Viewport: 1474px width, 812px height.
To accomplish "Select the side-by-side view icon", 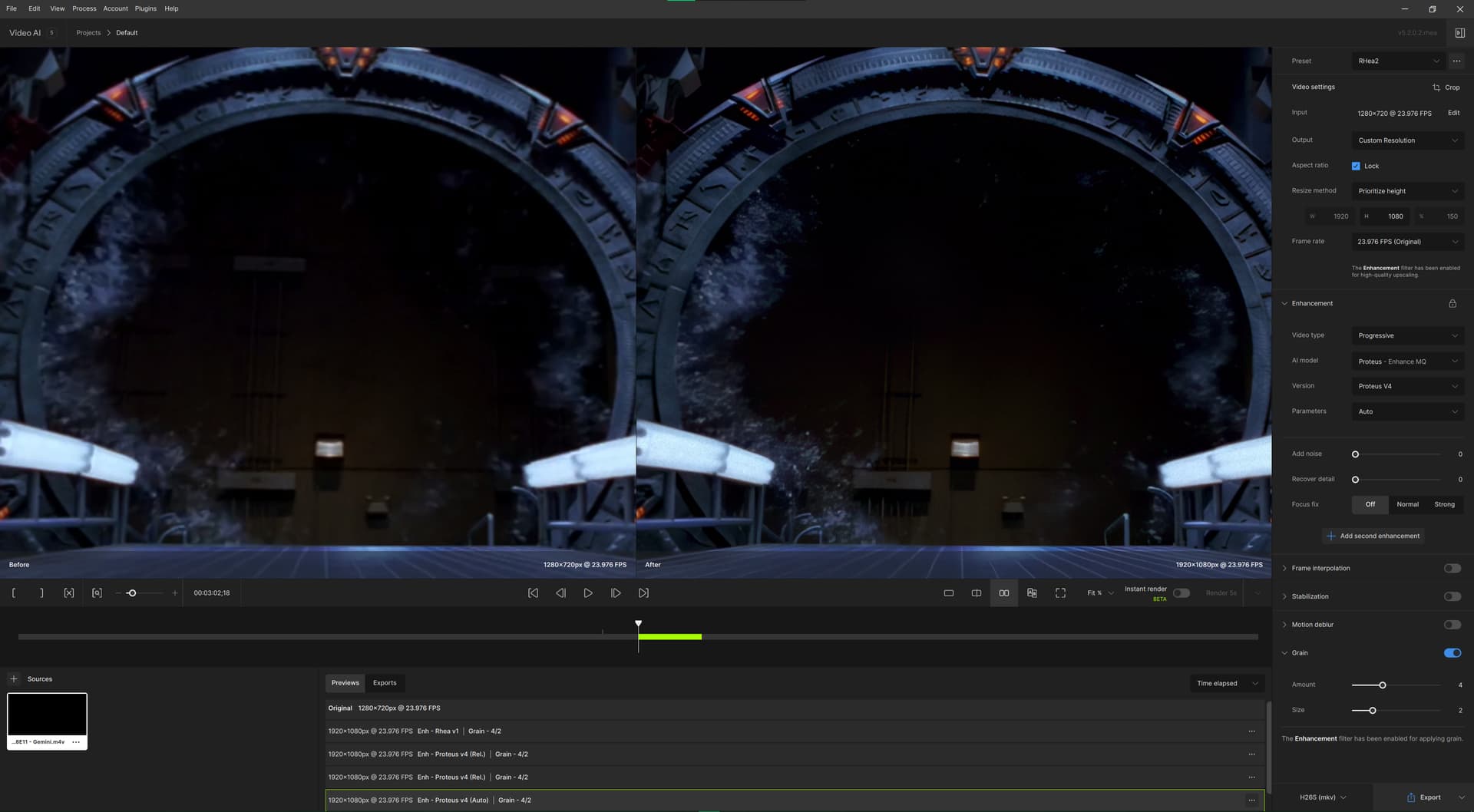I will tap(1004, 593).
